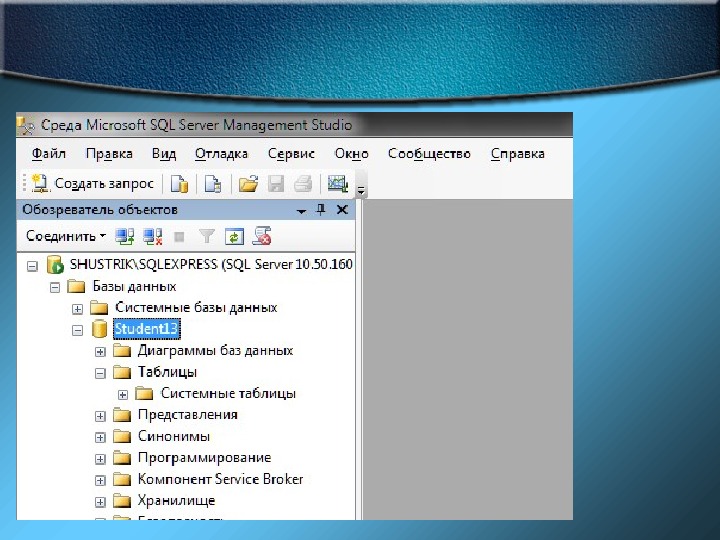The image size is (720, 540).
Task: Select the Представления item
Action: [x=187, y=415]
